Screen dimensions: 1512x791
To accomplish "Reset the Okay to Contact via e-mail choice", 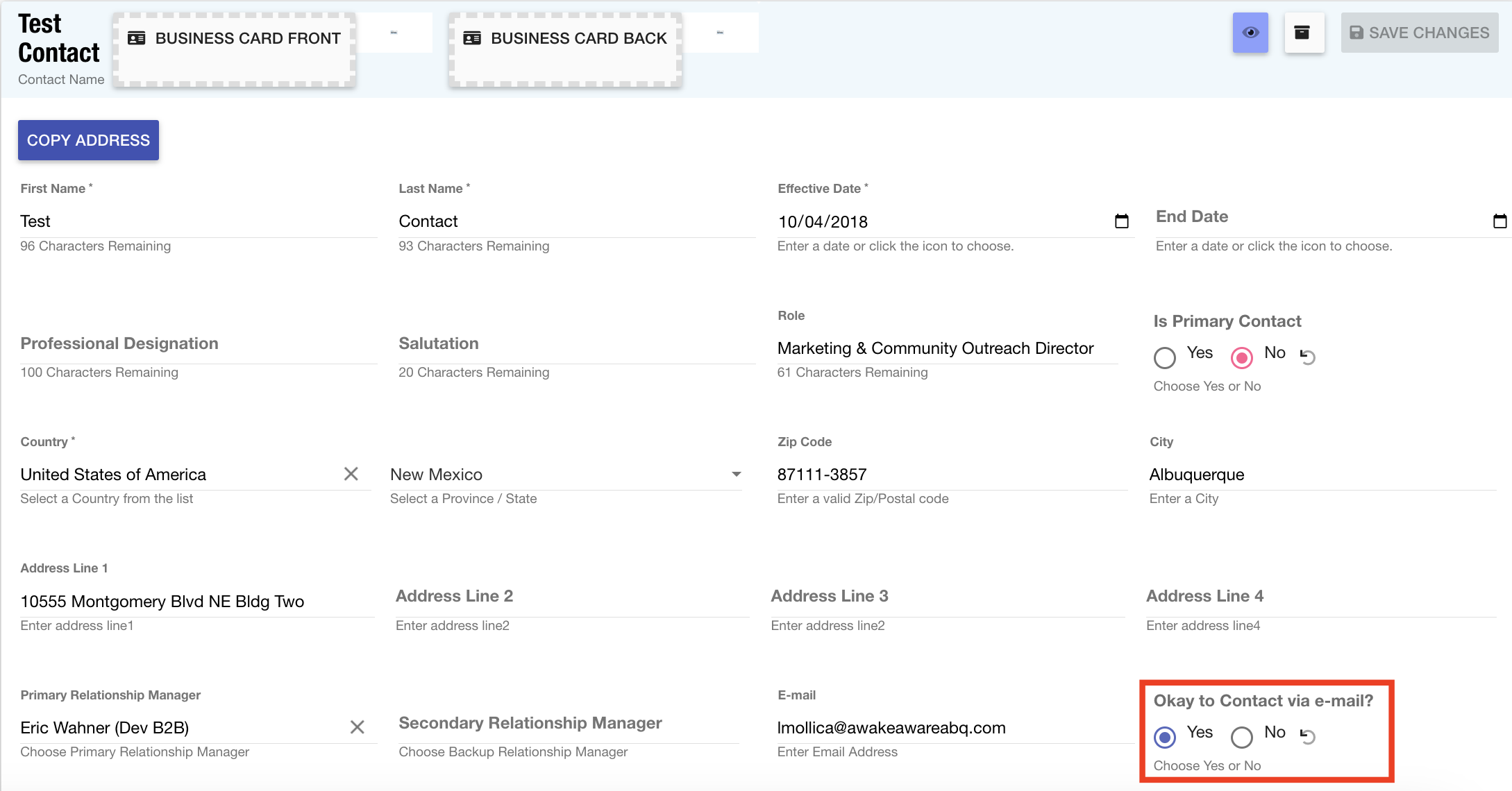I will (1308, 736).
